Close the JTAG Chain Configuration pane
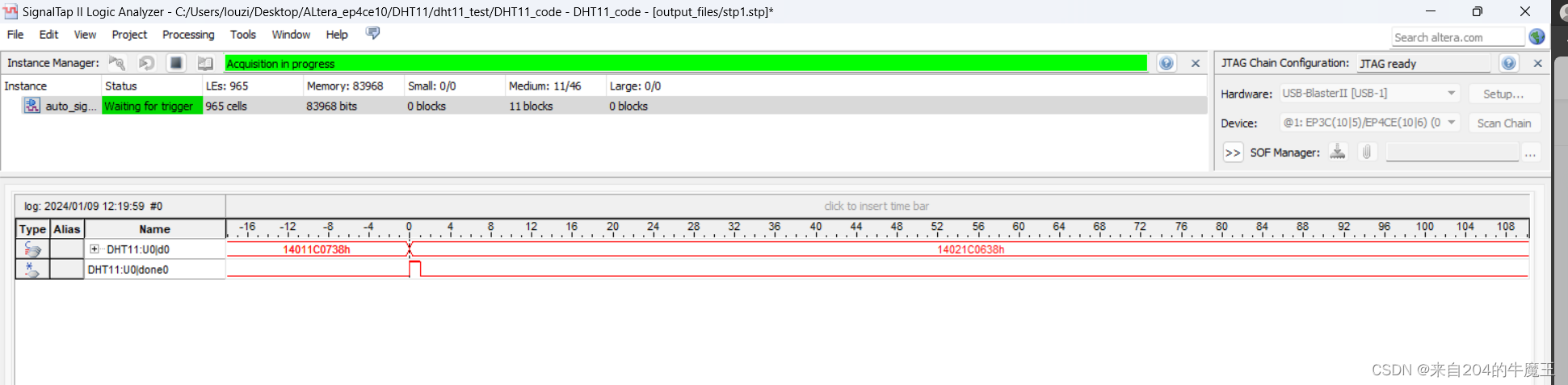The width and height of the screenshot is (1568, 385). click(1537, 63)
